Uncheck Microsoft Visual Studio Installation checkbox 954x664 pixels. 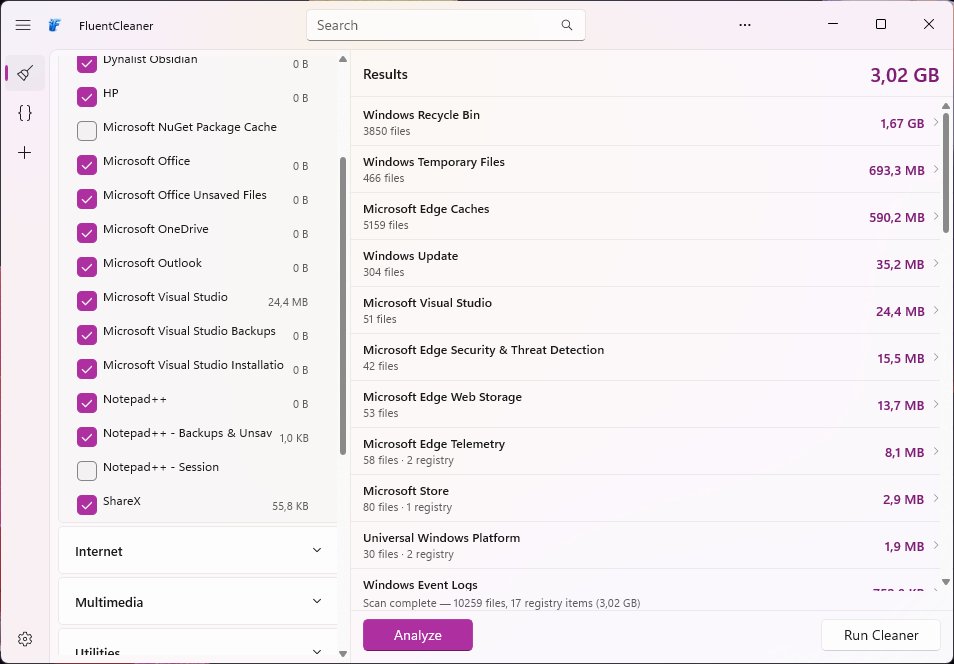(87, 369)
